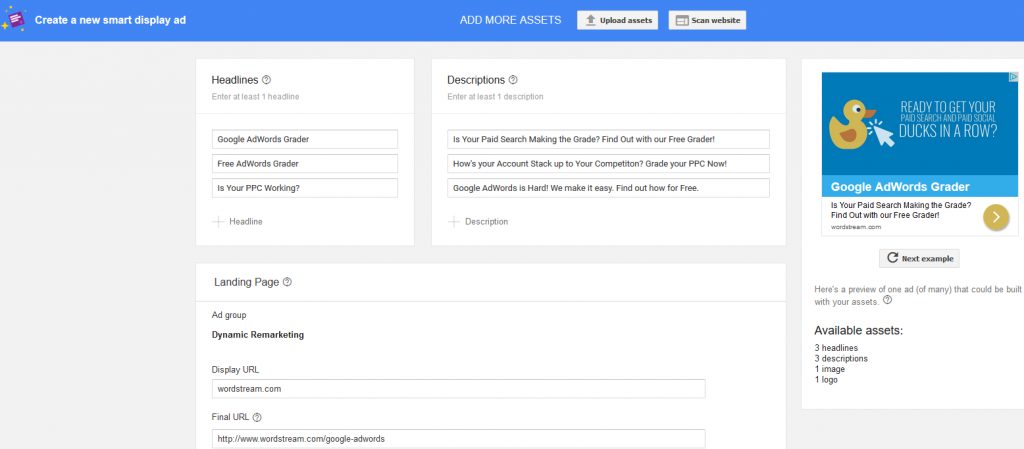Click 'Create a new smart display ad' title
The height and width of the screenshot is (449, 1024).
point(110,20)
